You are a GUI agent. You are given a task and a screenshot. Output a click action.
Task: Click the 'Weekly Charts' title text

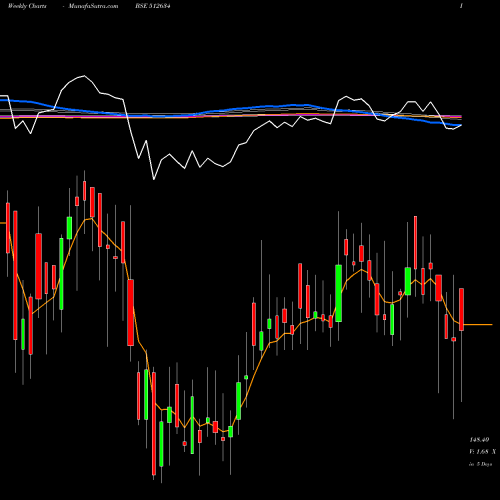tap(27, 6)
